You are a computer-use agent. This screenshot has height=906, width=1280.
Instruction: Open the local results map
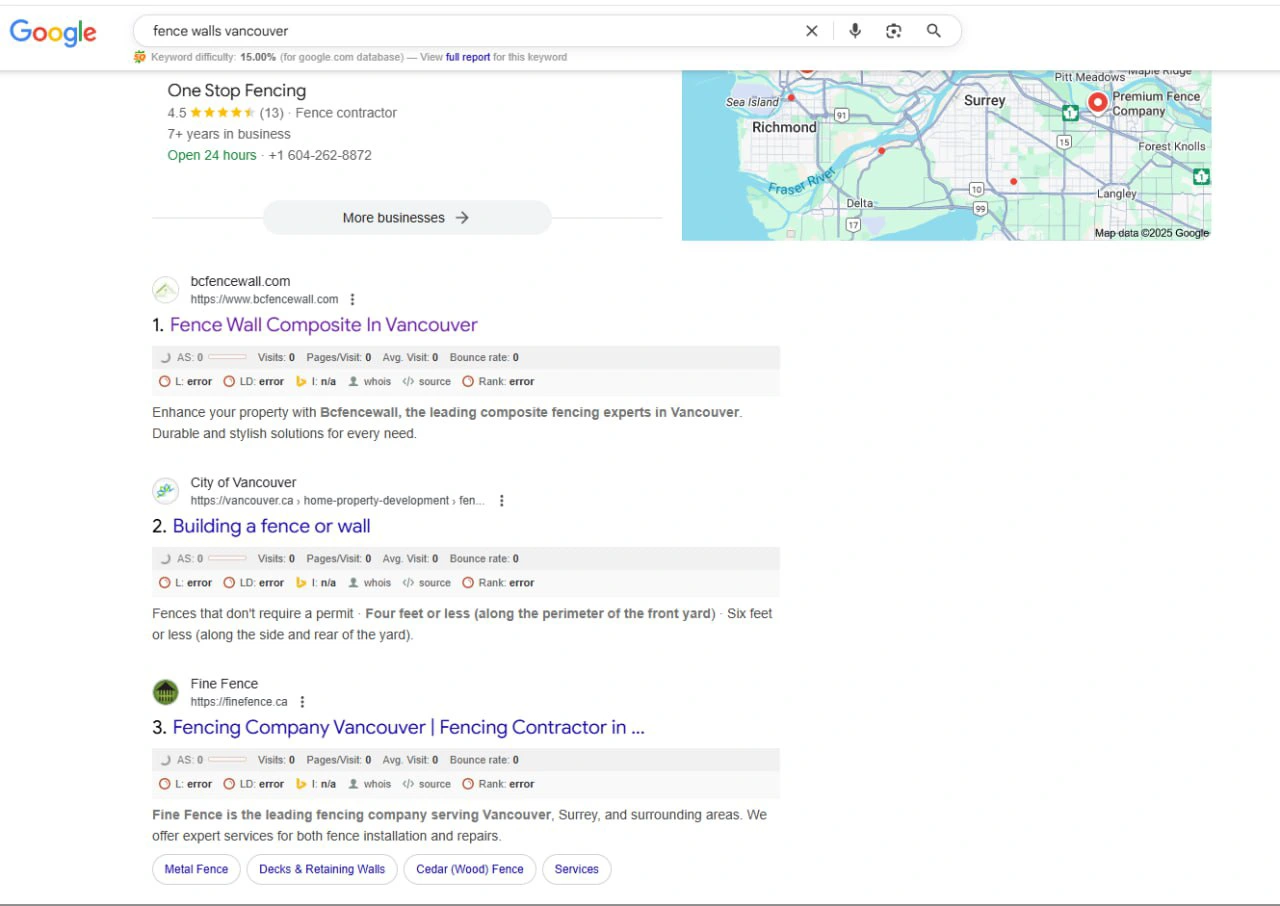click(946, 155)
